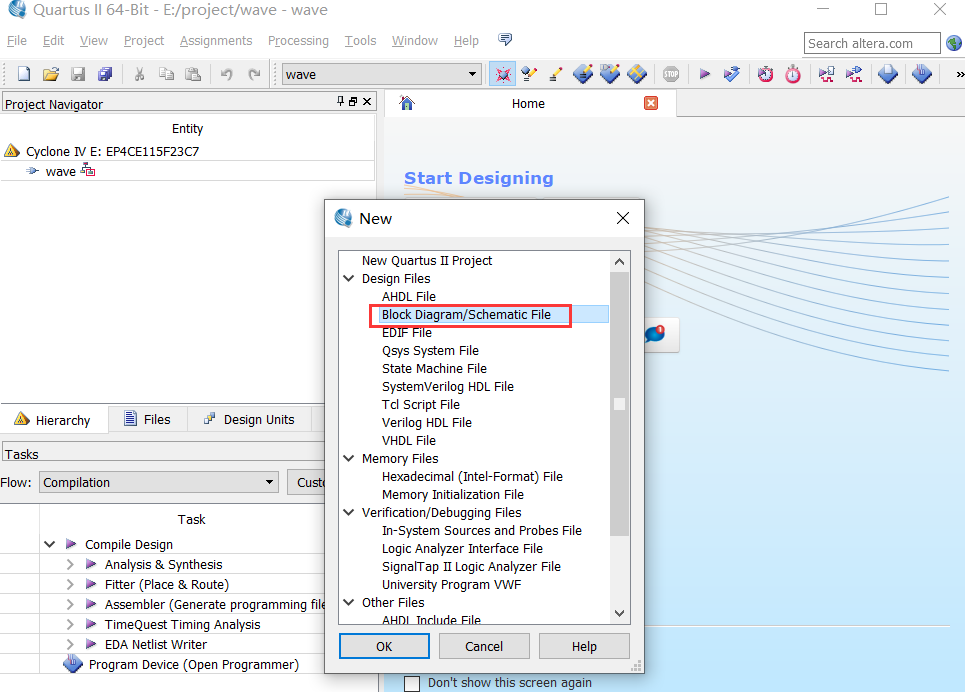Screen dimensions: 965x692
Task: Click the New file toolbar icon
Action: (x=23, y=74)
